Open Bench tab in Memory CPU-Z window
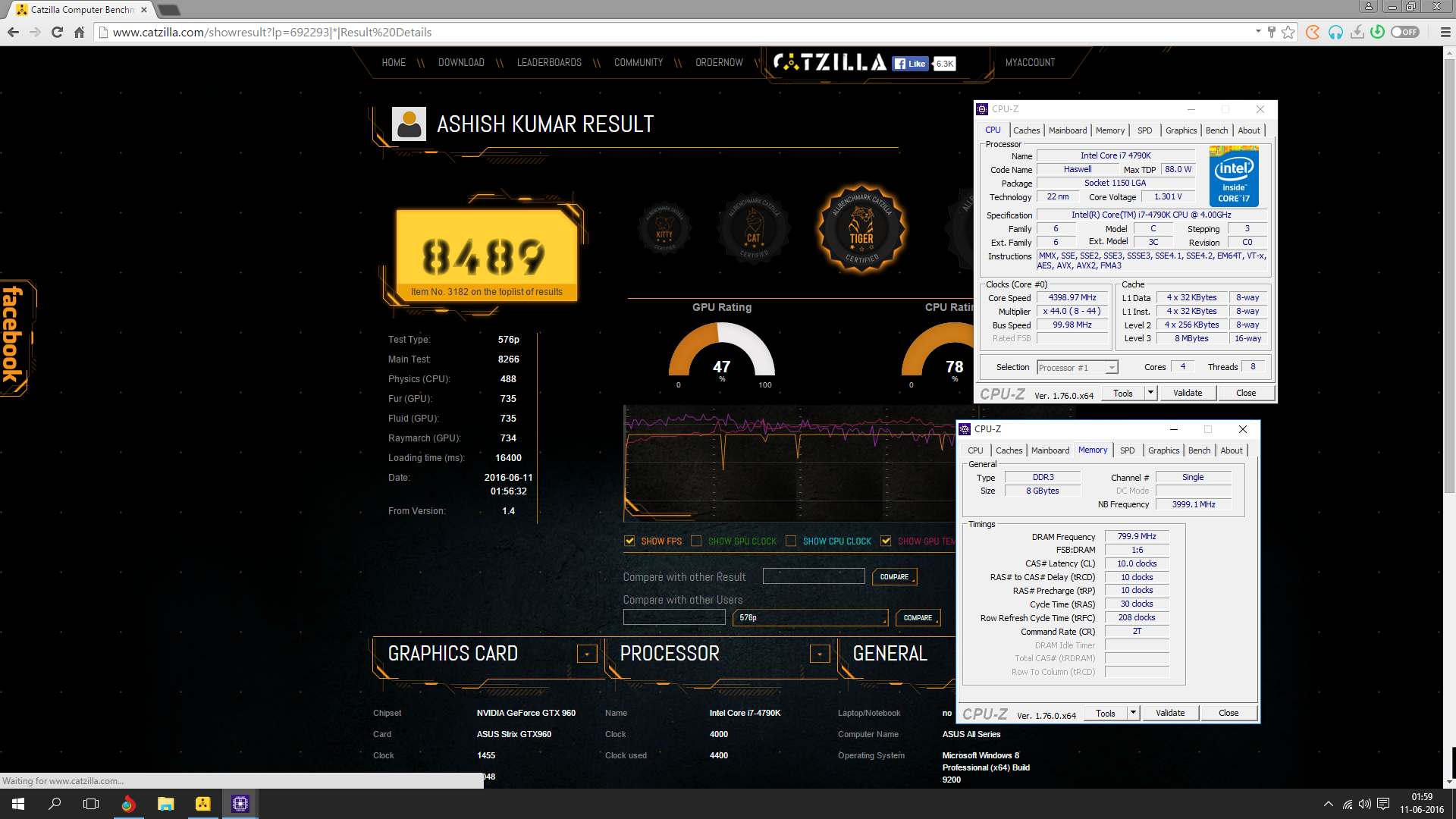This screenshot has height=819, width=1456. tap(1199, 450)
